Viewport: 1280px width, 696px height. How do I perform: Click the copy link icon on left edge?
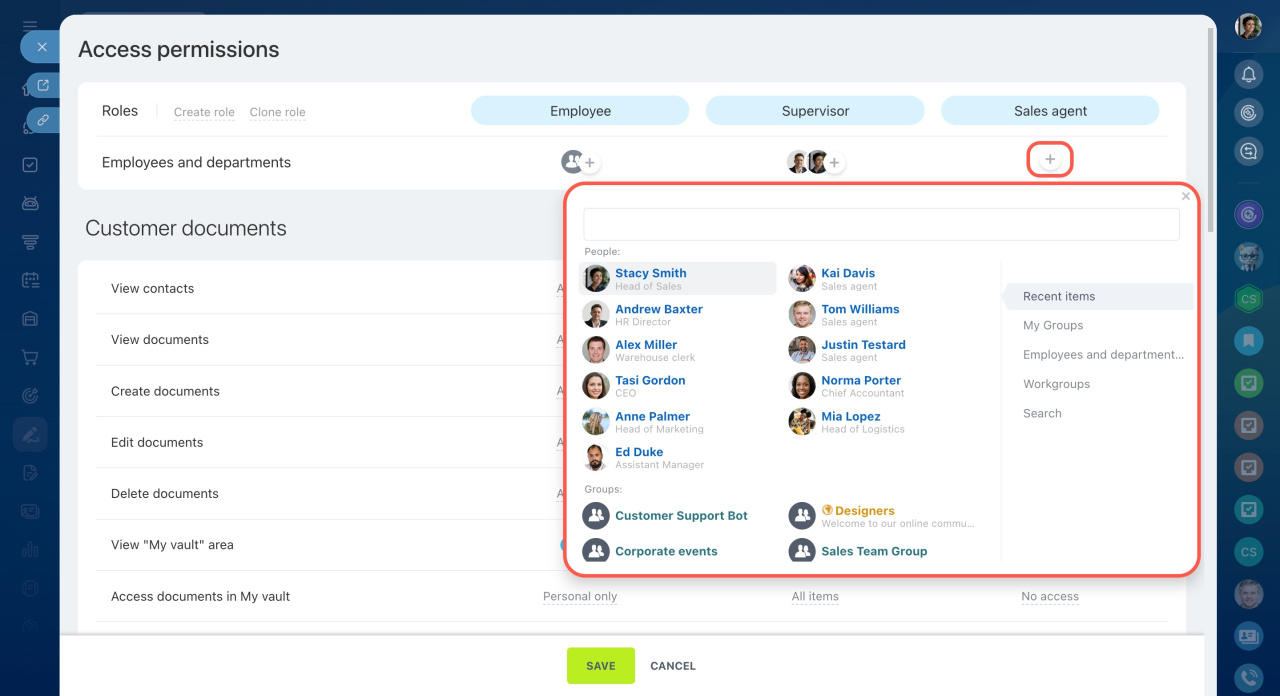(43, 119)
